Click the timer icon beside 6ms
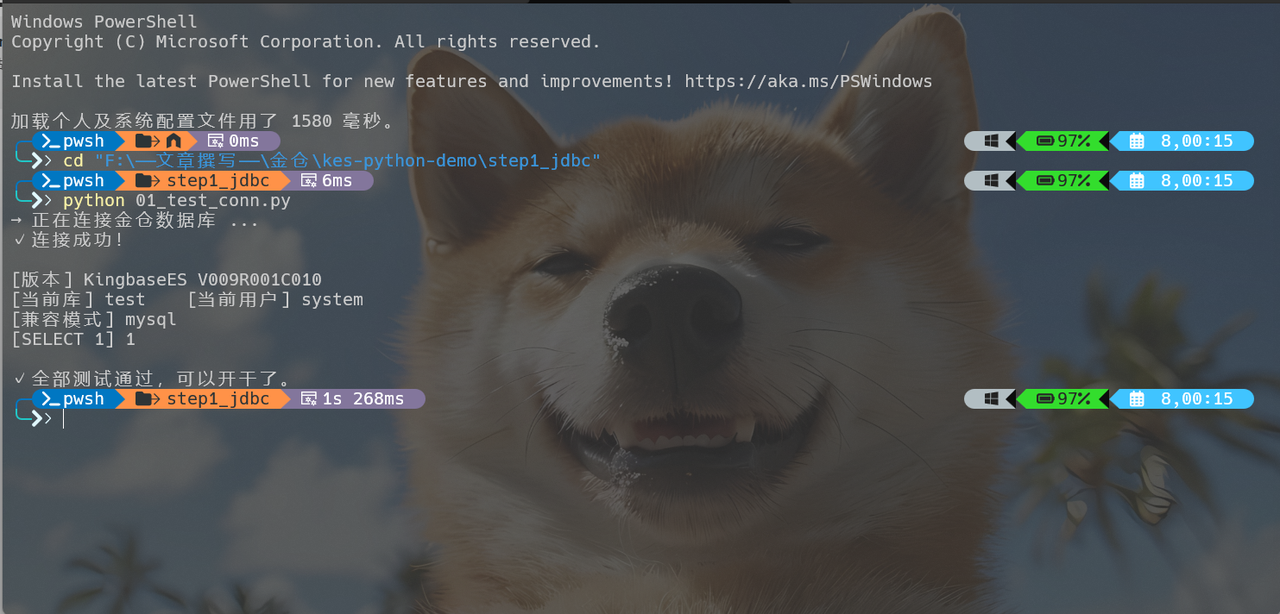Screen dimensions: 1280x614 (309, 181)
